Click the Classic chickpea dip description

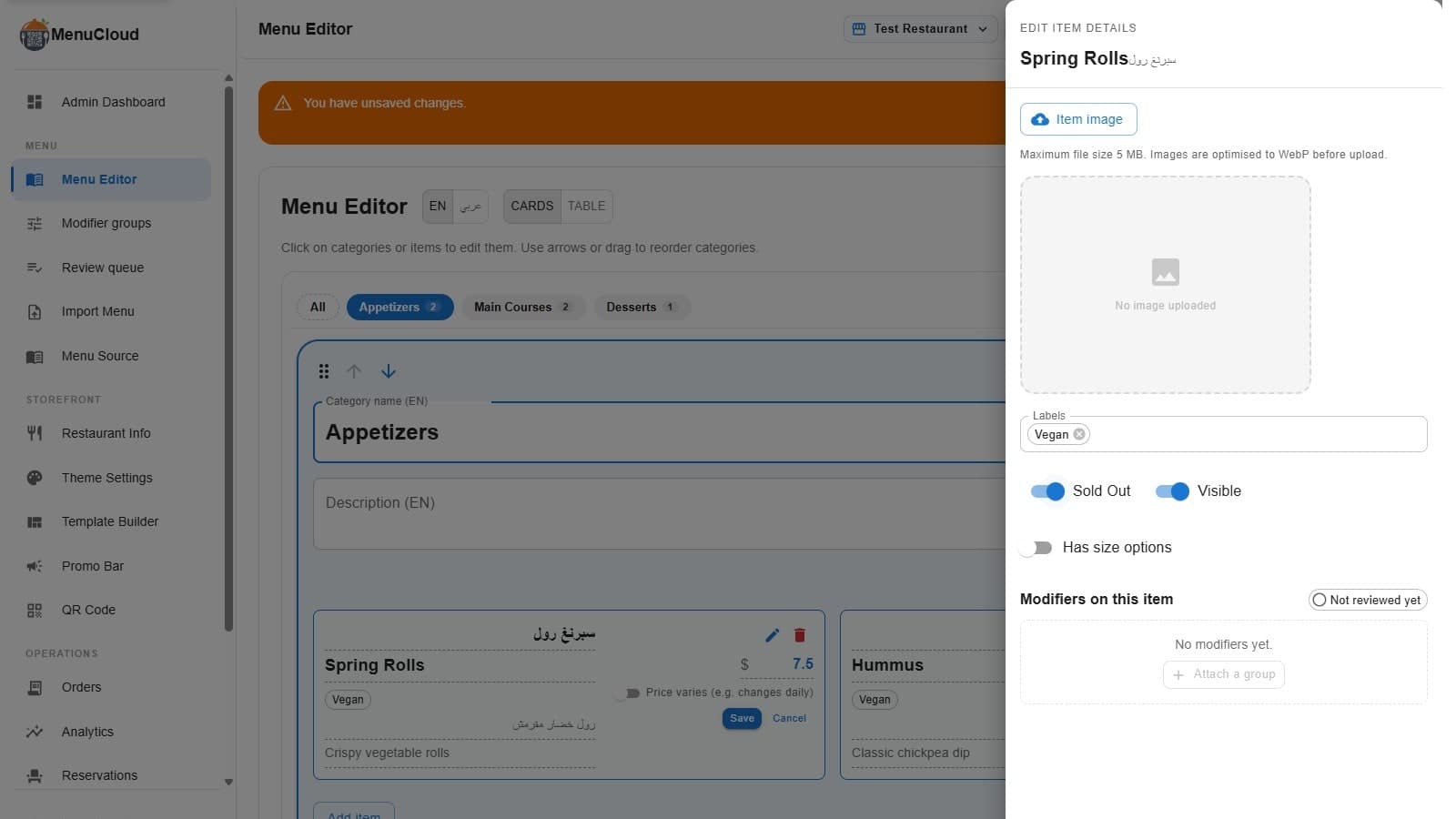pos(911,753)
